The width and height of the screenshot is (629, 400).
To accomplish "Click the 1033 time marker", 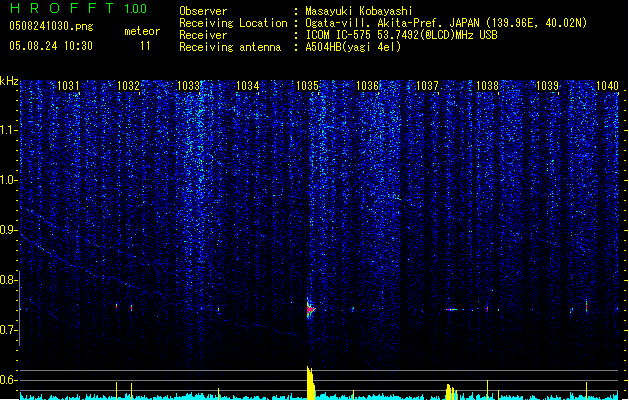I will [x=188, y=86].
